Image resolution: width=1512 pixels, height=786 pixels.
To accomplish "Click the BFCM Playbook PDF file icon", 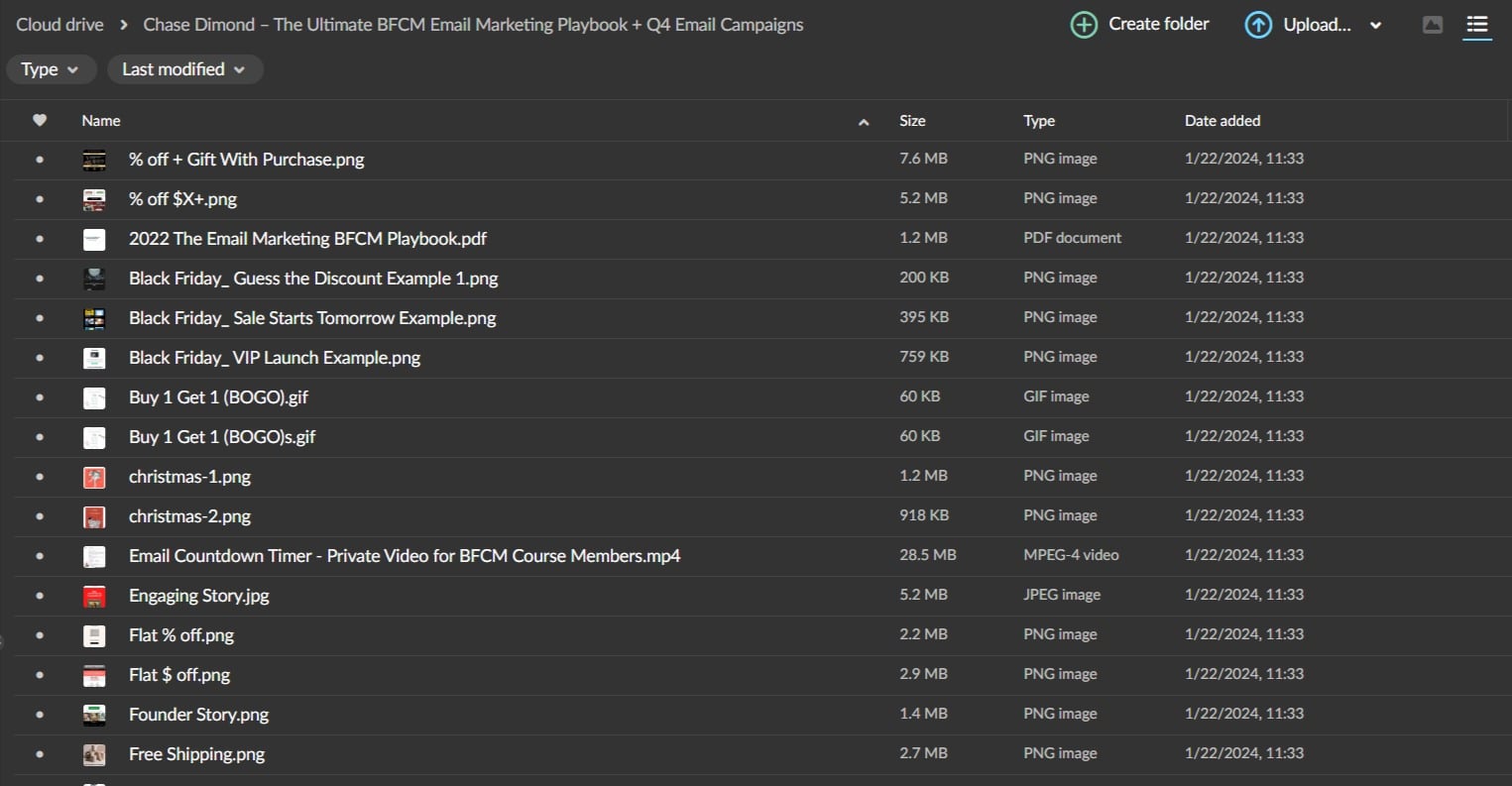I will [x=94, y=239].
